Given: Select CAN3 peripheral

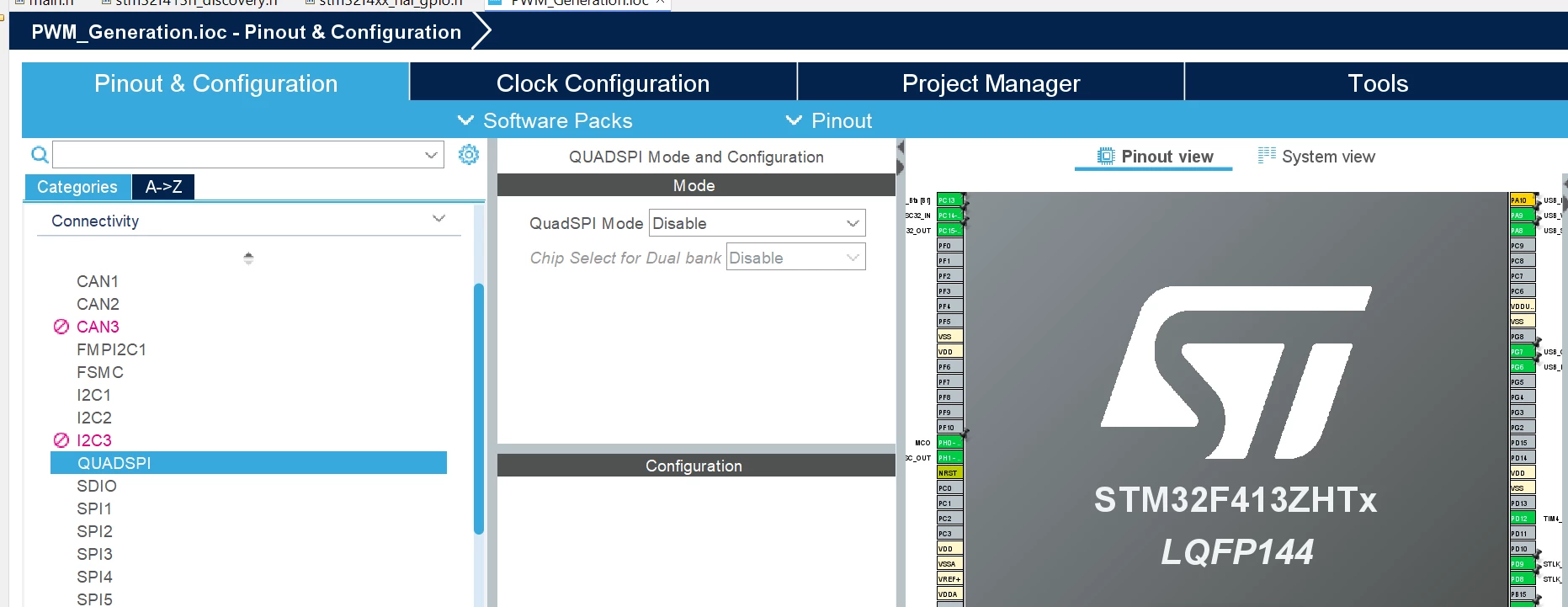Looking at the screenshot, I should point(98,327).
